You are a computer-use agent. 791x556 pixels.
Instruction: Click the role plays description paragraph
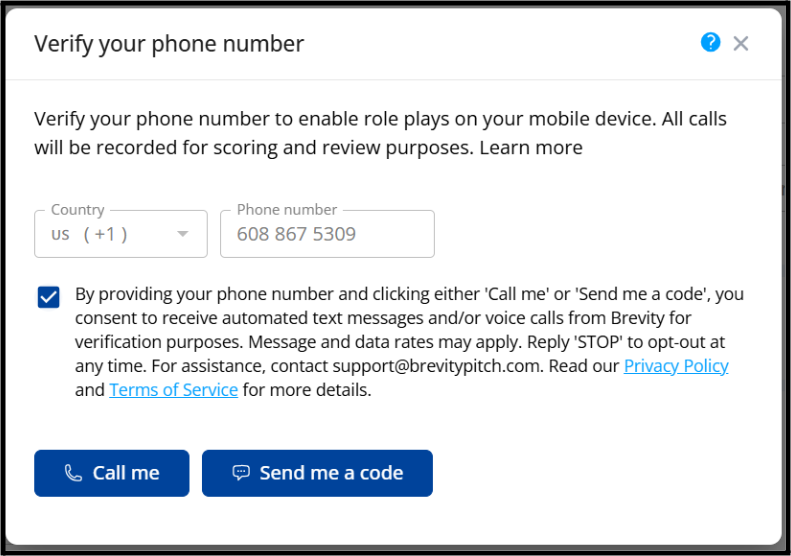tap(380, 133)
